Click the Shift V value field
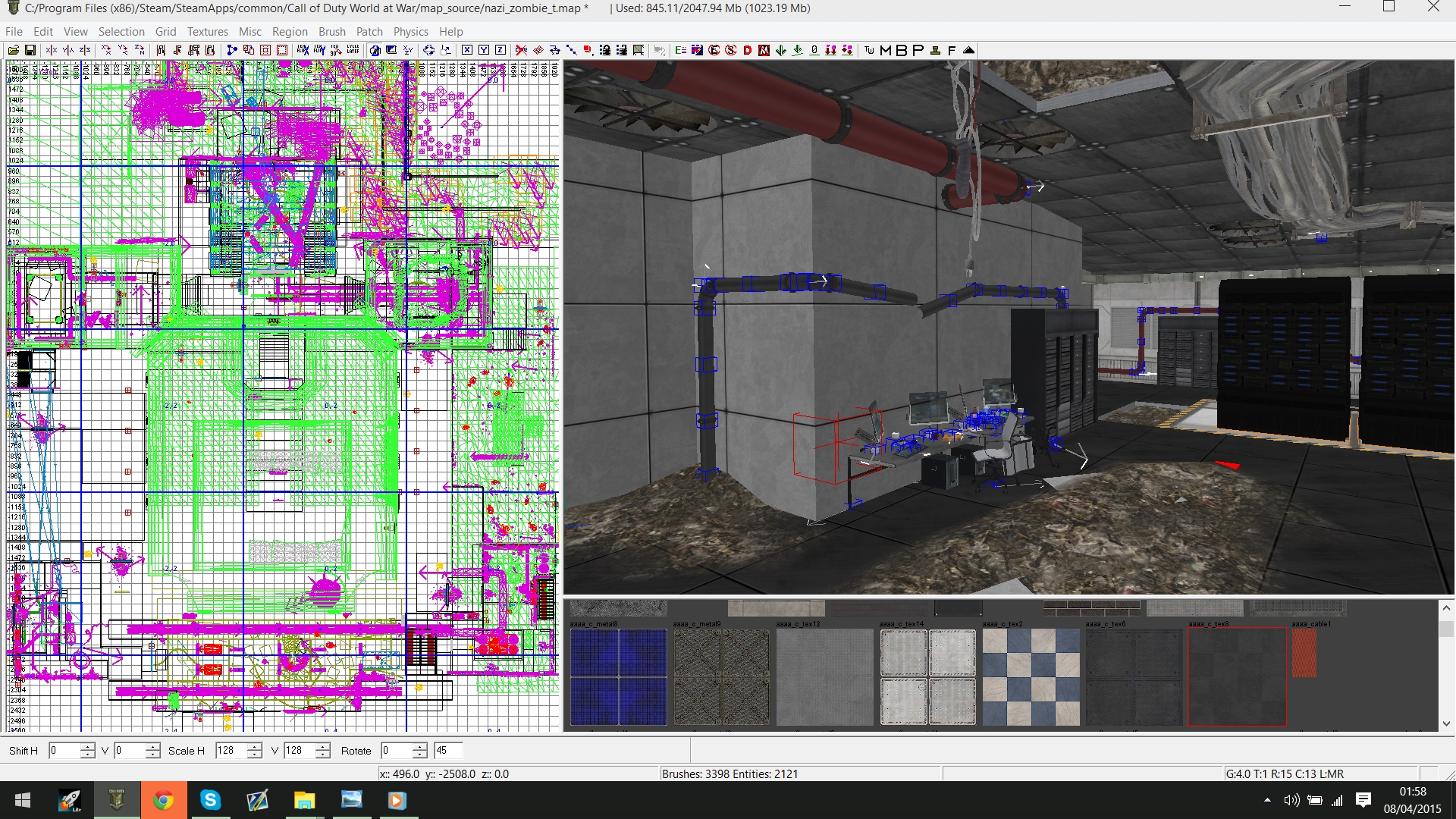1456x819 pixels. 130,751
